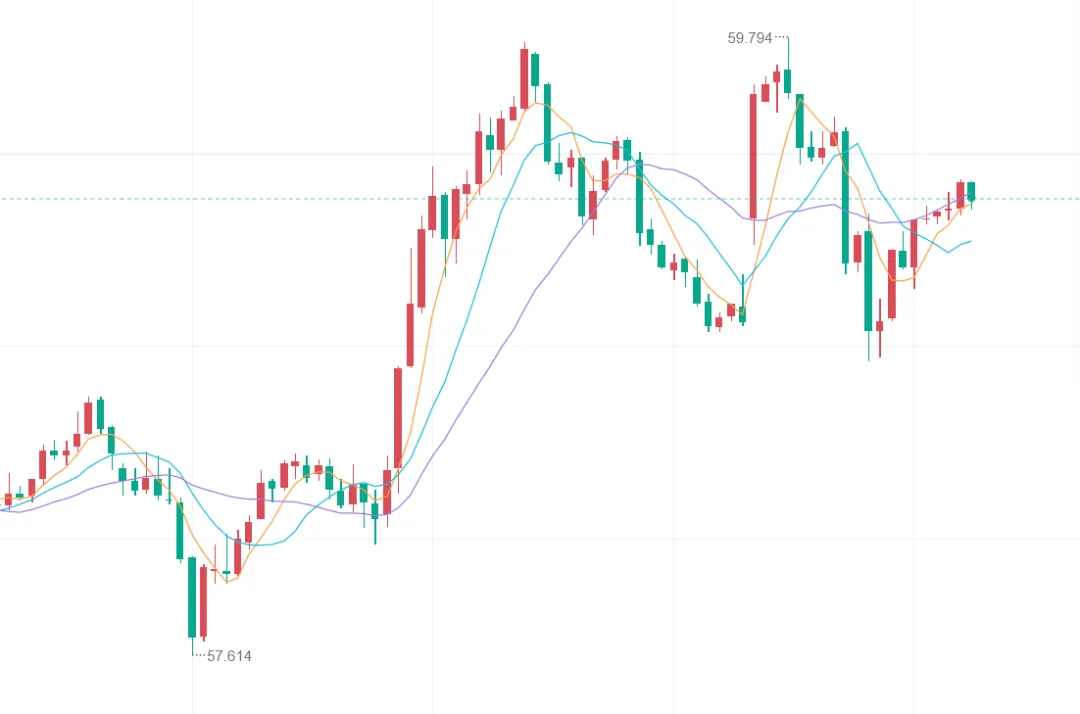Viewport: 1080px width, 714px height.
Task: Click the green candle under the 59.794 high
Action: (788, 81)
